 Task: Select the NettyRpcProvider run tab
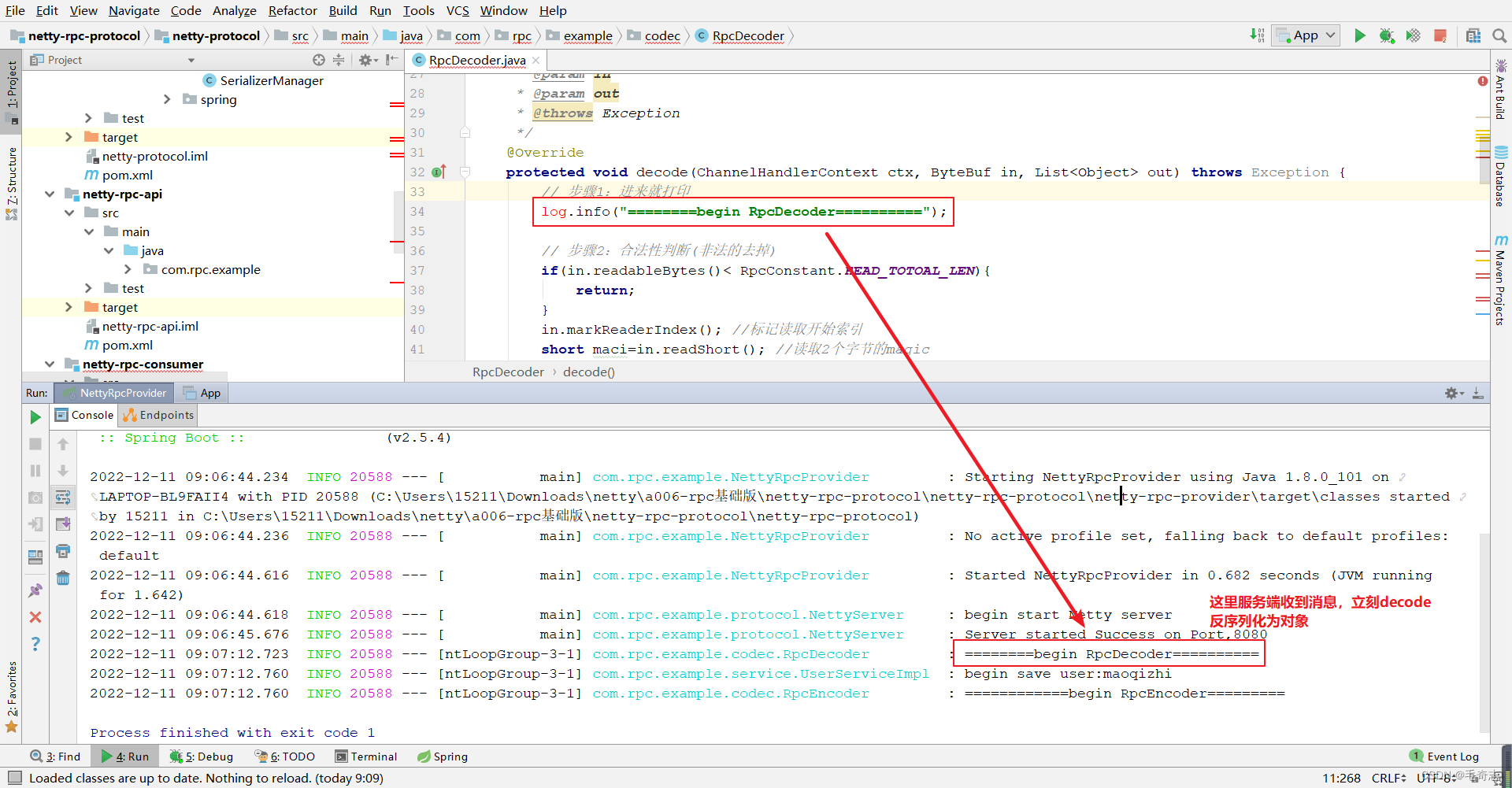(115, 393)
